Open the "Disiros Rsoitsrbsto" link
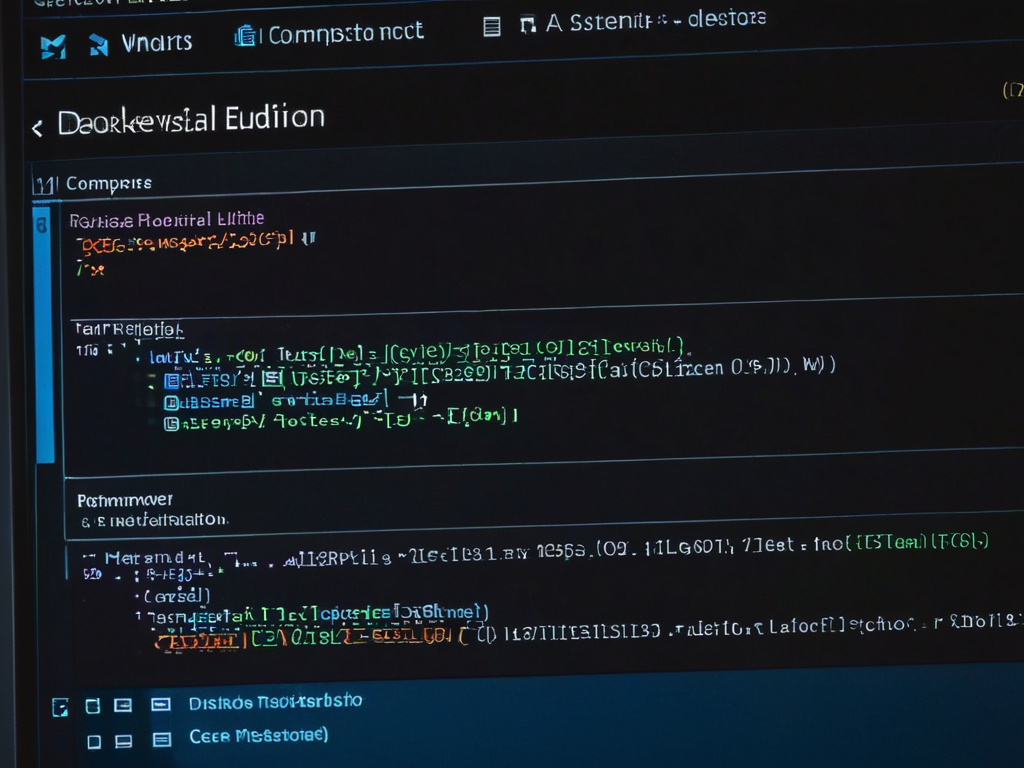Image resolution: width=1024 pixels, height=768 pixels. [x=276, y=702]
